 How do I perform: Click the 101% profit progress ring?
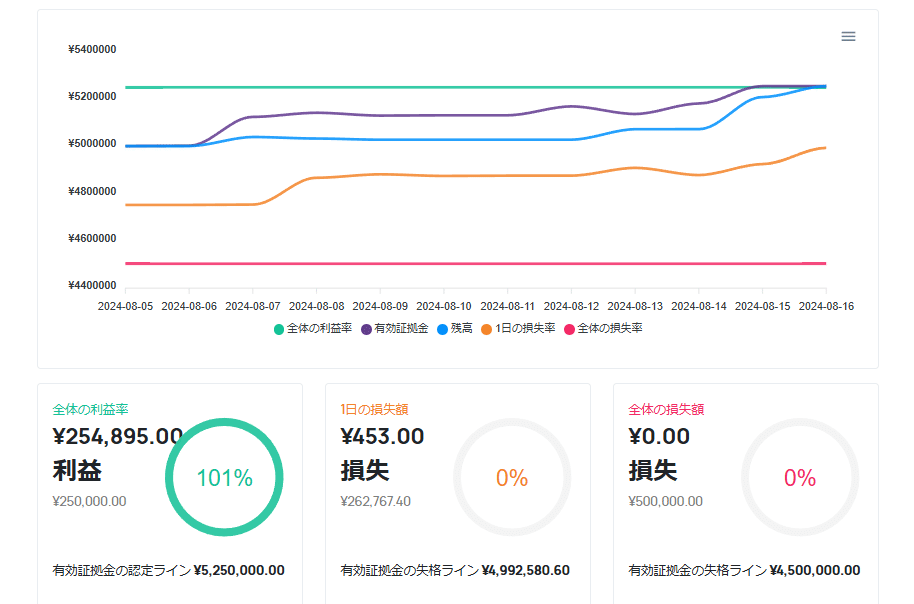point(224,477)
